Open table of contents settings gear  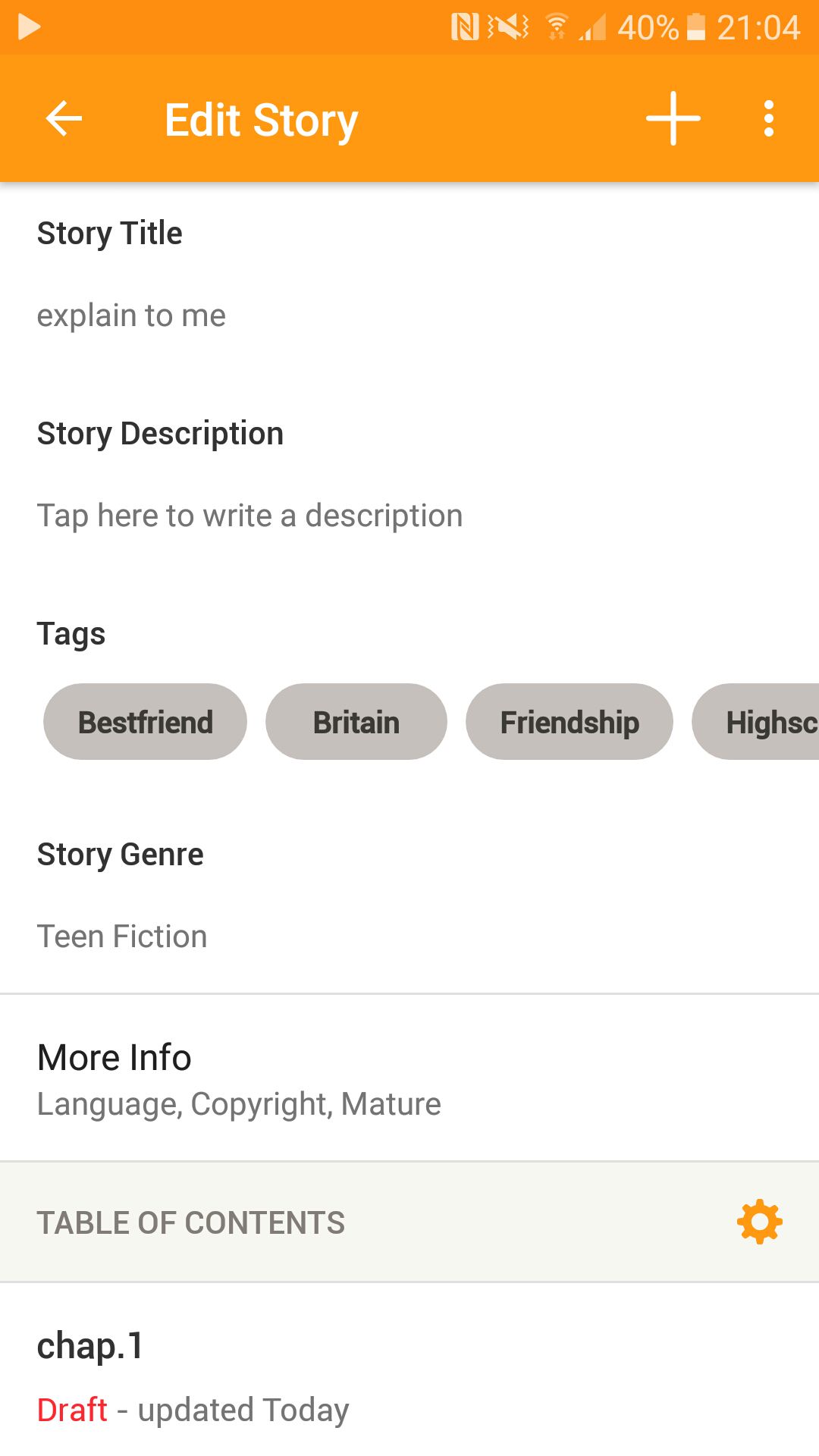click(x=760, y=1222)
